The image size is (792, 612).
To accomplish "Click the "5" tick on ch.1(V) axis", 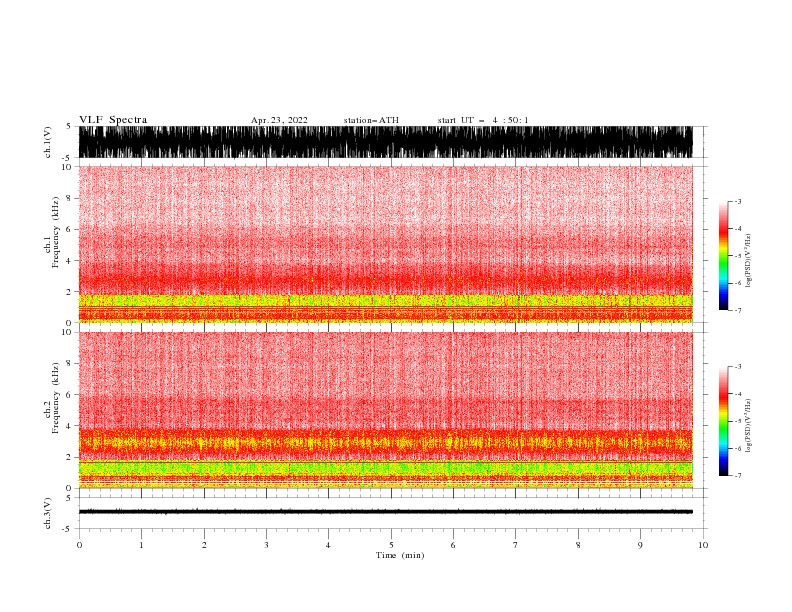I will (69, 127).
